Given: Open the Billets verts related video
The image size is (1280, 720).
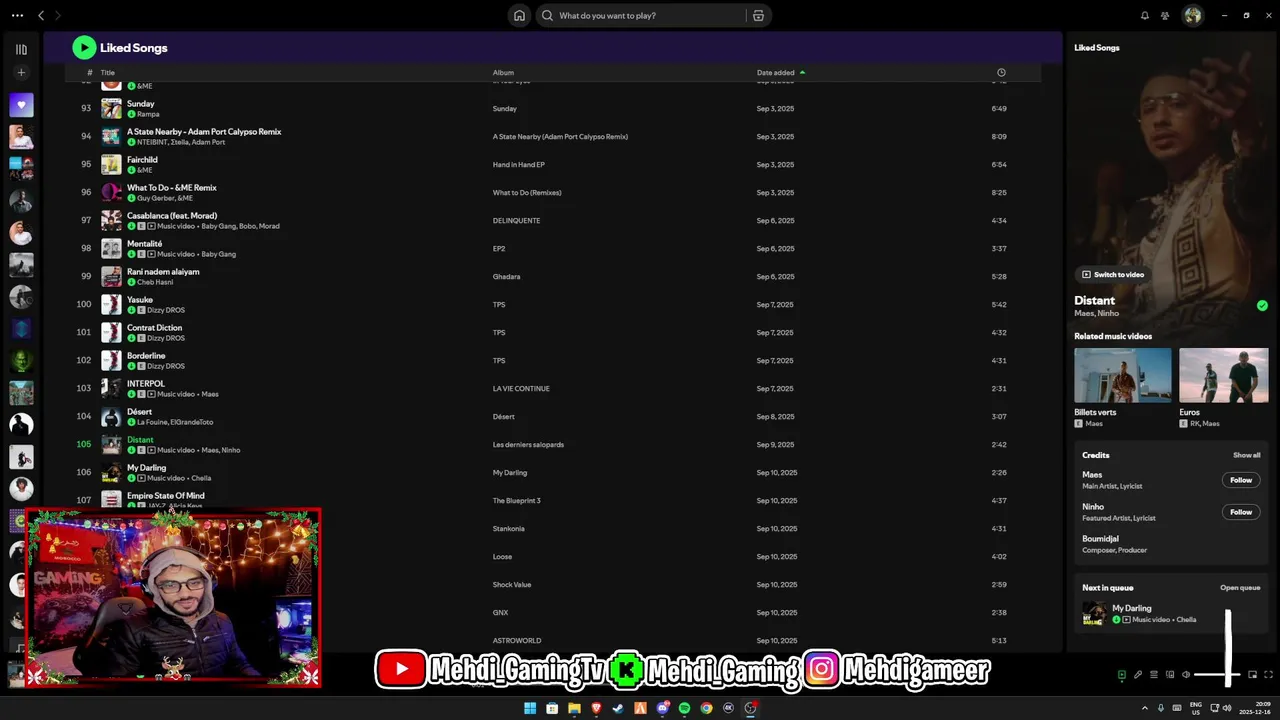Looking at the screenshot, I should 1122,388.
